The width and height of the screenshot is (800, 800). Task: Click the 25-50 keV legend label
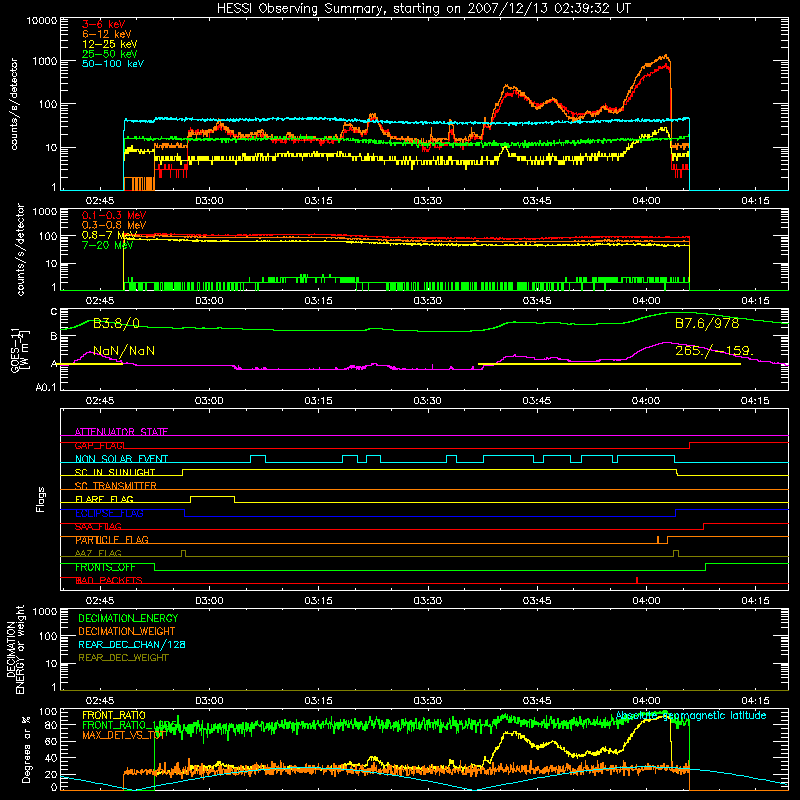110,54
